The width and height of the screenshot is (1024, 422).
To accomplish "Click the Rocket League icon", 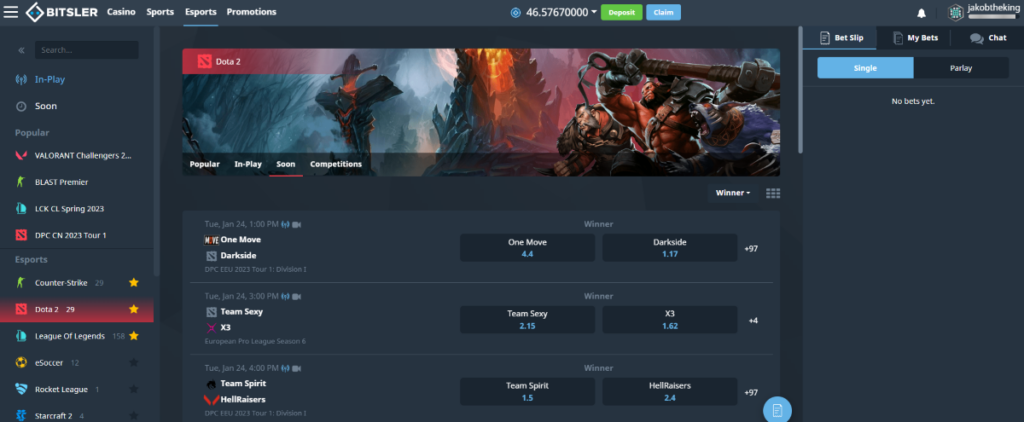I will [21, 389].
